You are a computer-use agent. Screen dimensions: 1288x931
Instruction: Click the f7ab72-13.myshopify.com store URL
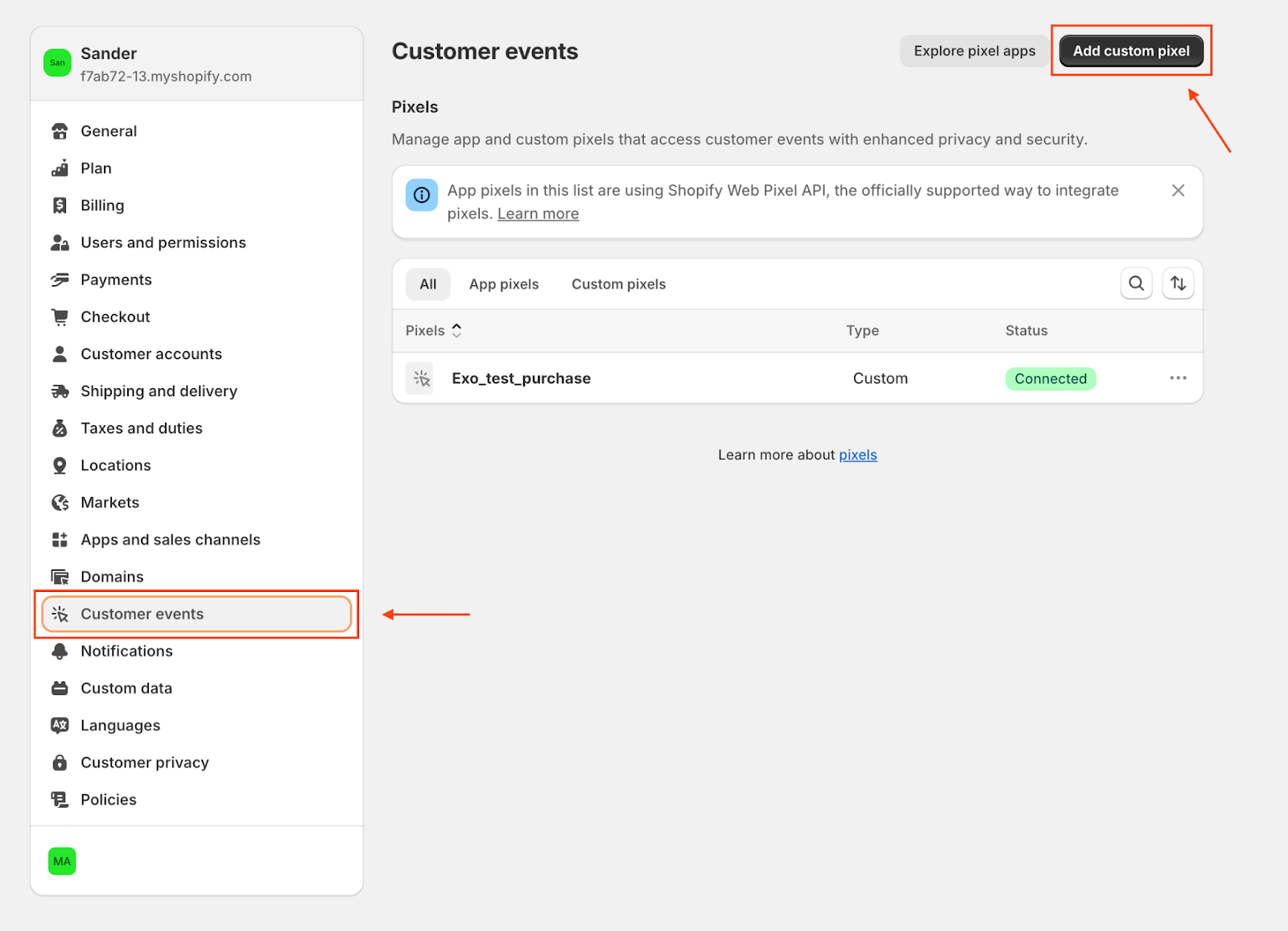coord(166,77)
